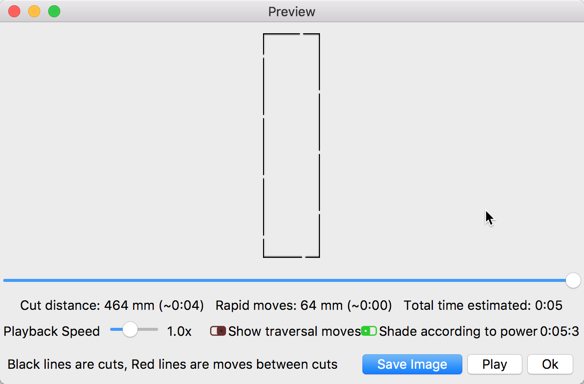Viewport: 584px width, 384px height.
Task: Click the middle of the blue preview progress track
Action: point(285,280)
